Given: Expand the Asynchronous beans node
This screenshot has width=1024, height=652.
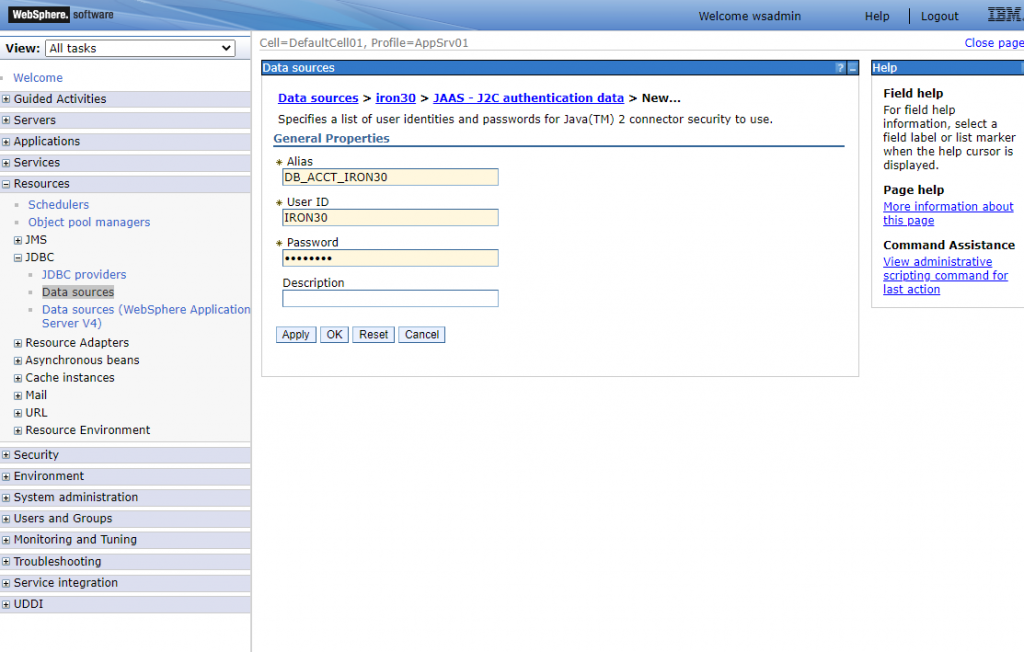Looking at the screenshot, I should [x=18, y=361].
